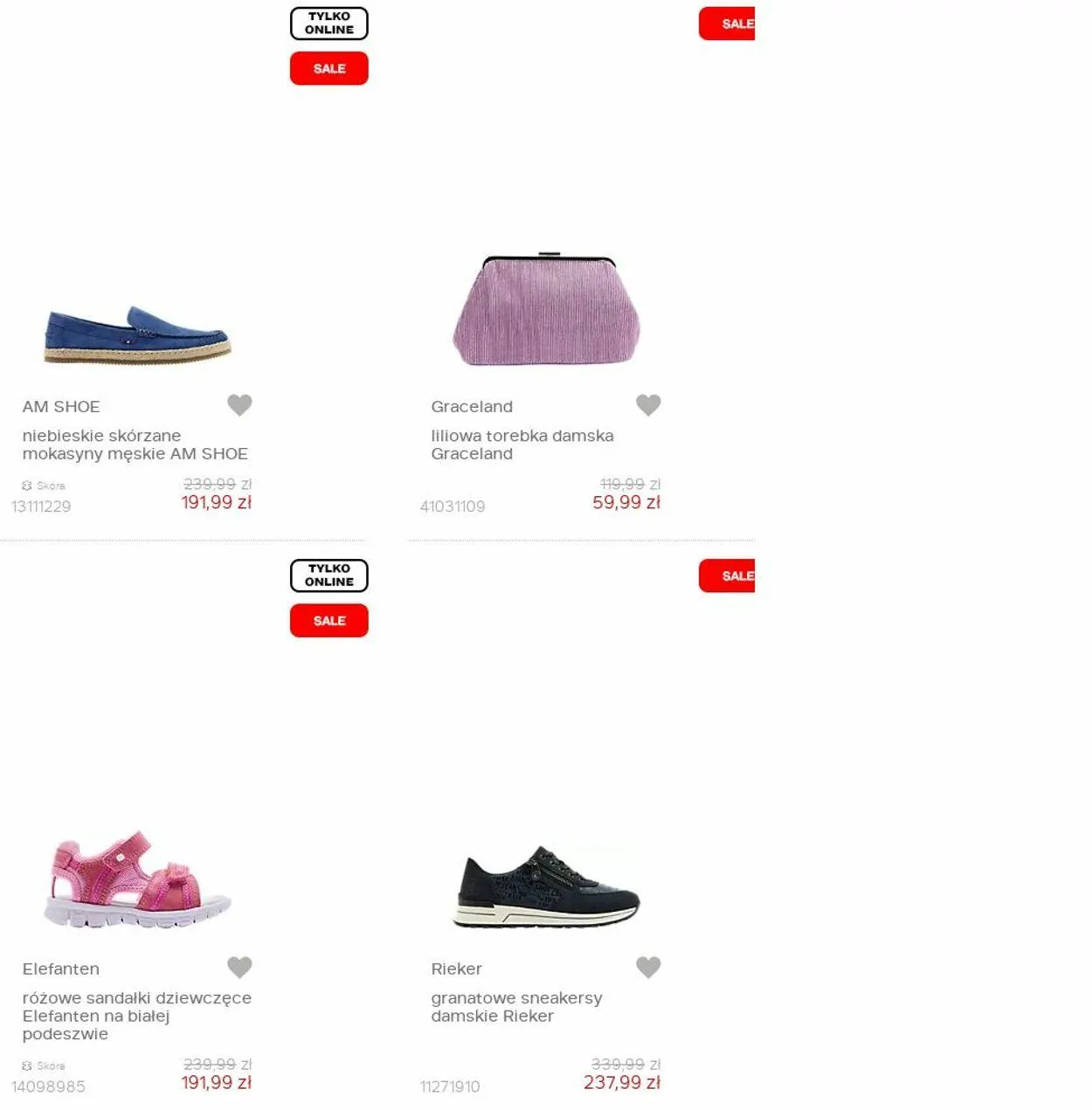Open blue moccasin product image
Screen dimensions: 1092x1110
pyautogui.click(x=137, y=334)
